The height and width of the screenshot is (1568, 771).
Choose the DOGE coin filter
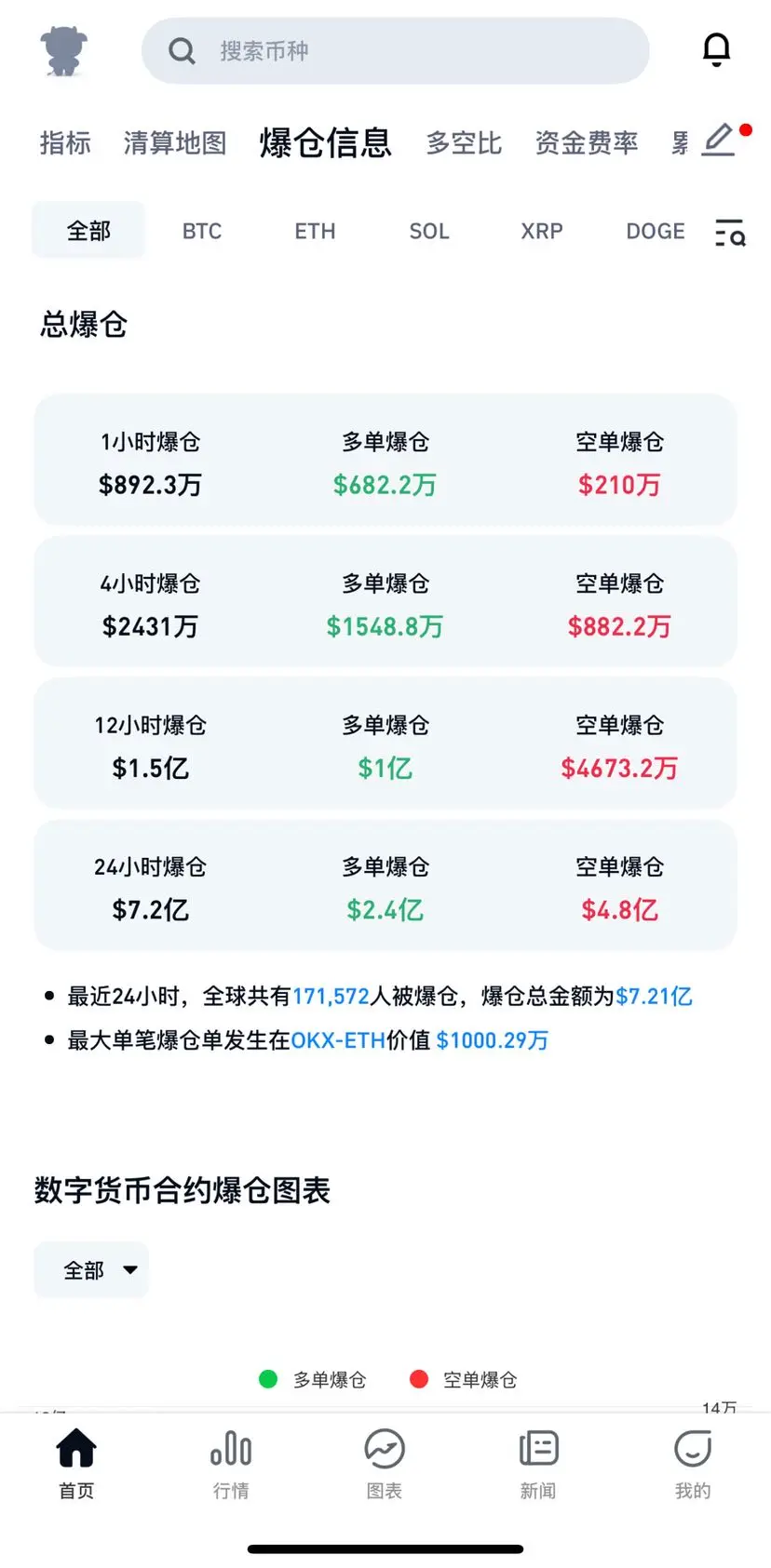[656, 231]
